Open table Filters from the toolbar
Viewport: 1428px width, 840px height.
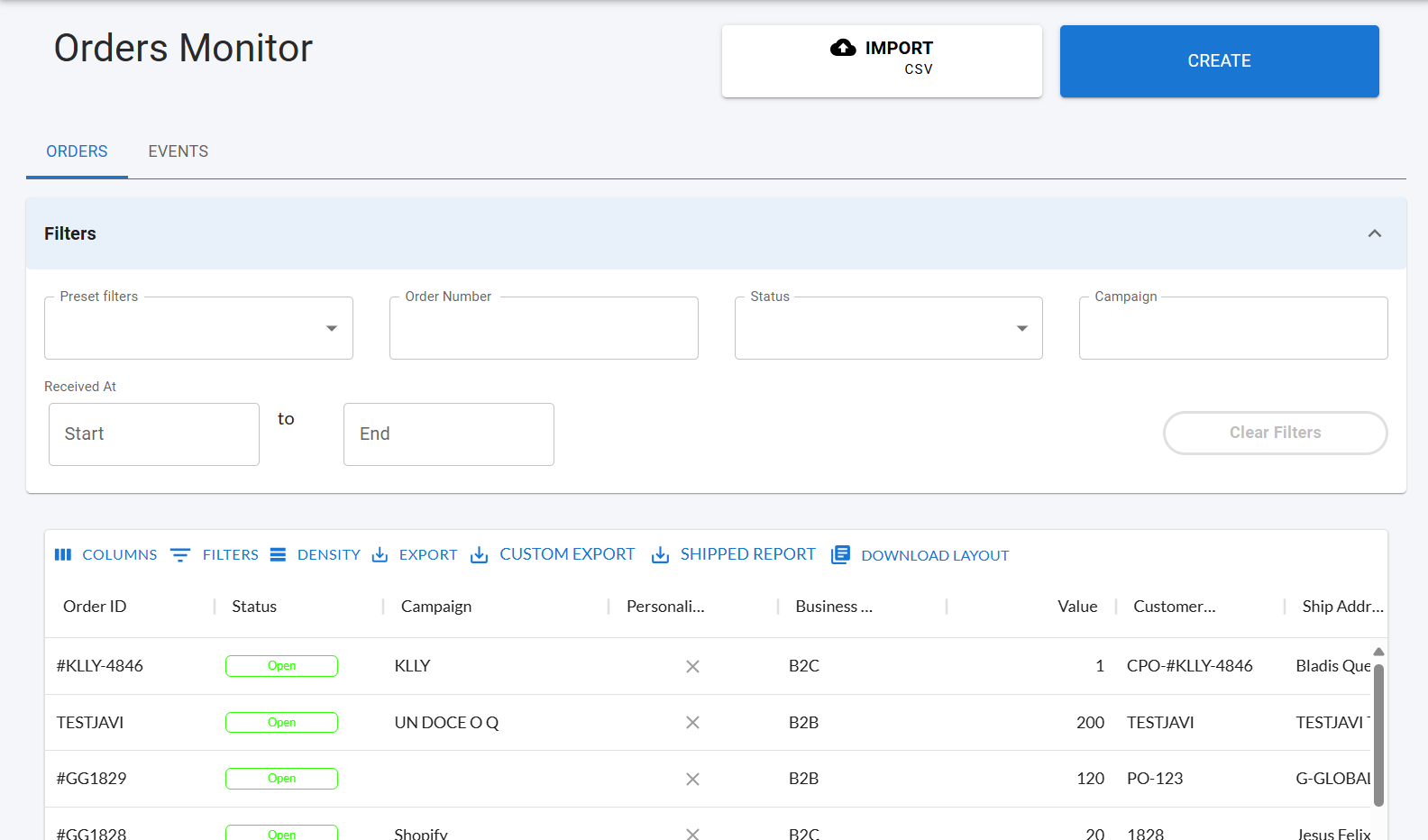(215, 554)
